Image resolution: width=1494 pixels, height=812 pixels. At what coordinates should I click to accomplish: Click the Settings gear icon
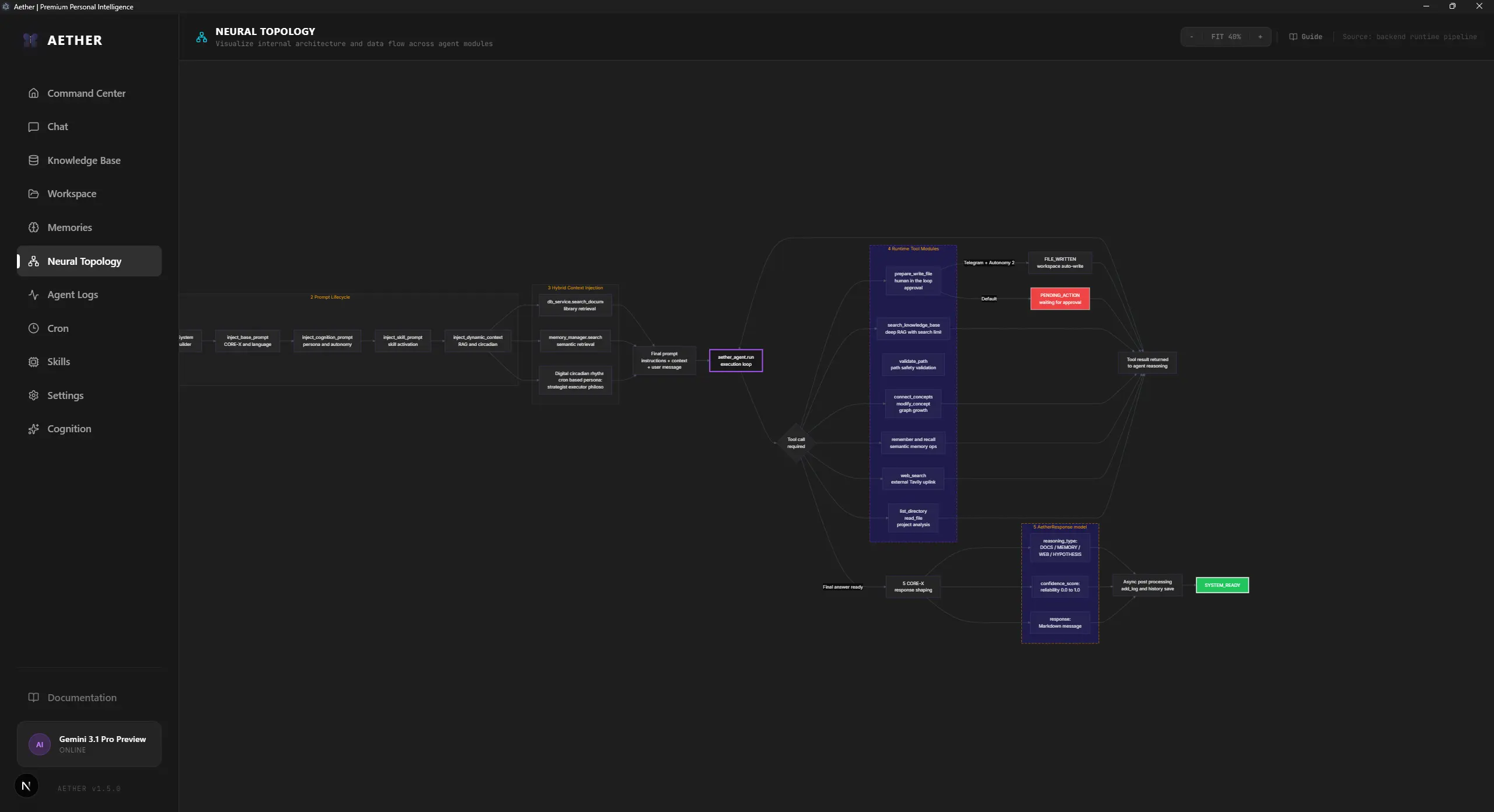point(34,395)
